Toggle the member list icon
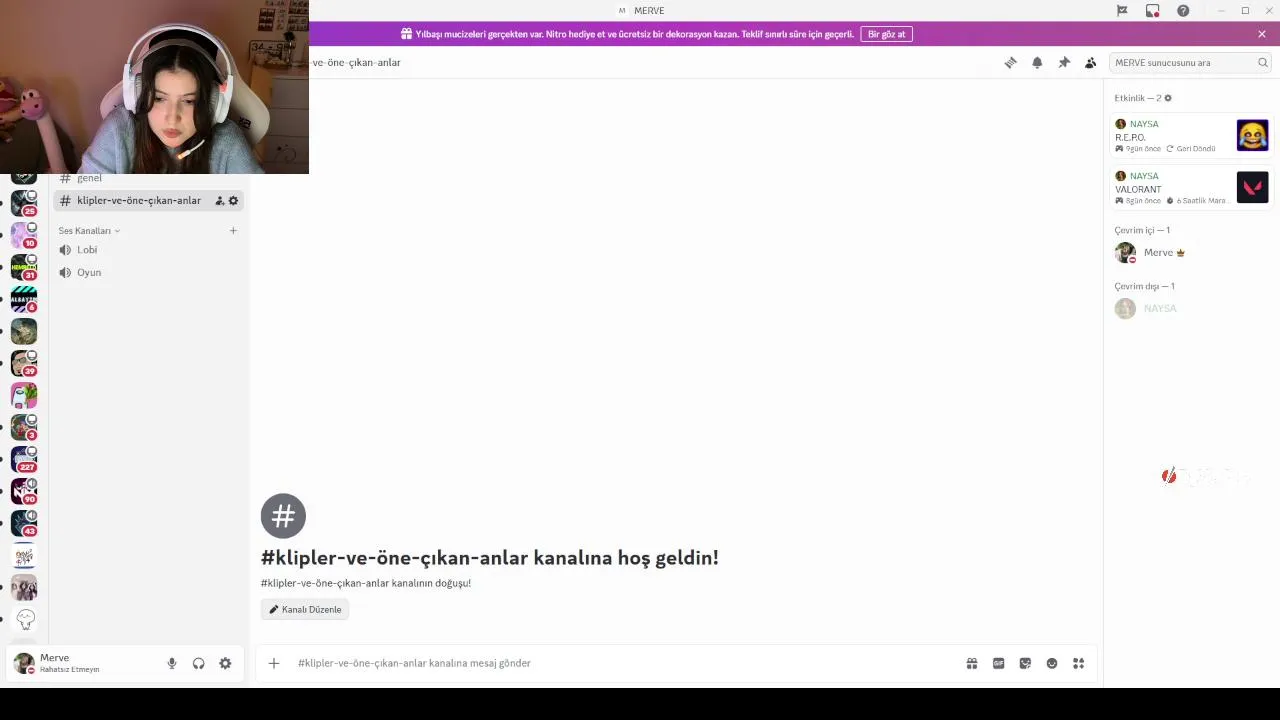The height and width of the screenshot is (720, 1280). [1090, 62]
